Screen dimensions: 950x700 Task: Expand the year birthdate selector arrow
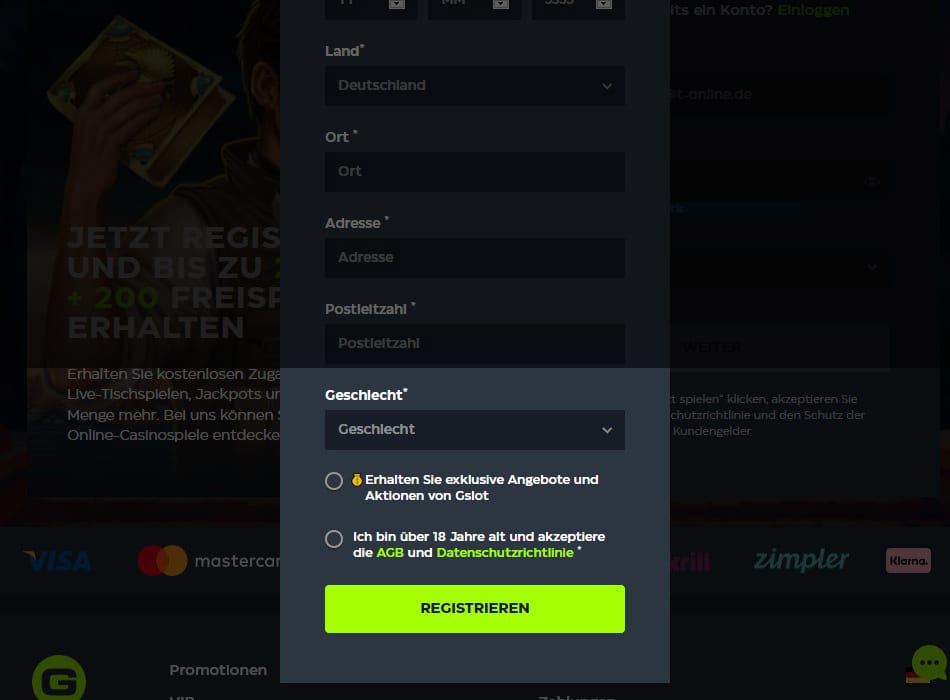(603, 4)
